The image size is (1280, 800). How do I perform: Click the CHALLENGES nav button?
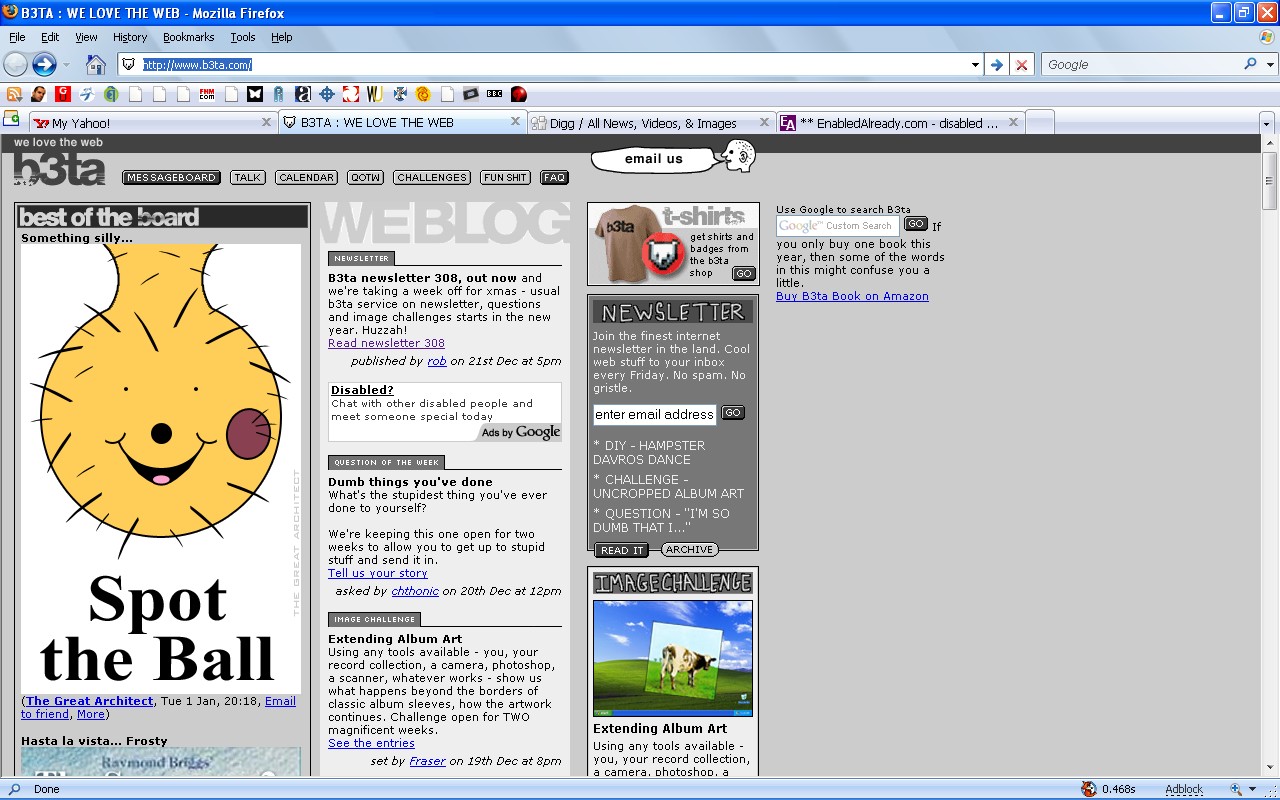pos(432,178)
